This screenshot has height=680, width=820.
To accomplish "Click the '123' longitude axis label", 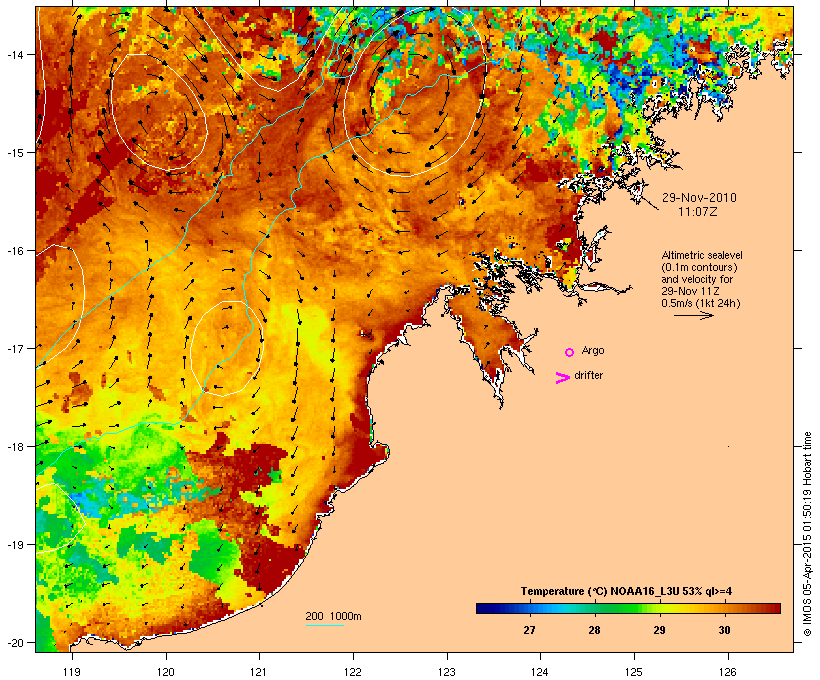I will pos(447,672).
